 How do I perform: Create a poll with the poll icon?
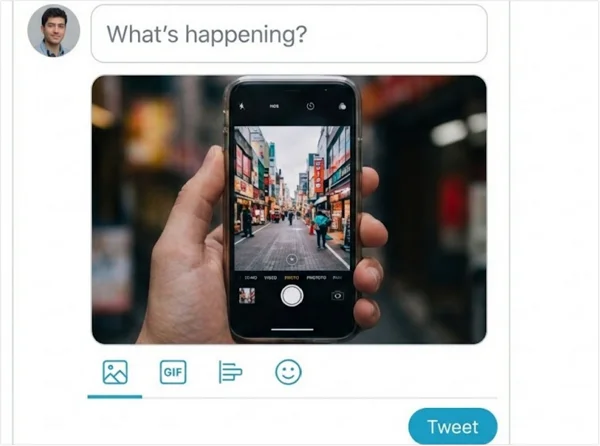(230, 372)
